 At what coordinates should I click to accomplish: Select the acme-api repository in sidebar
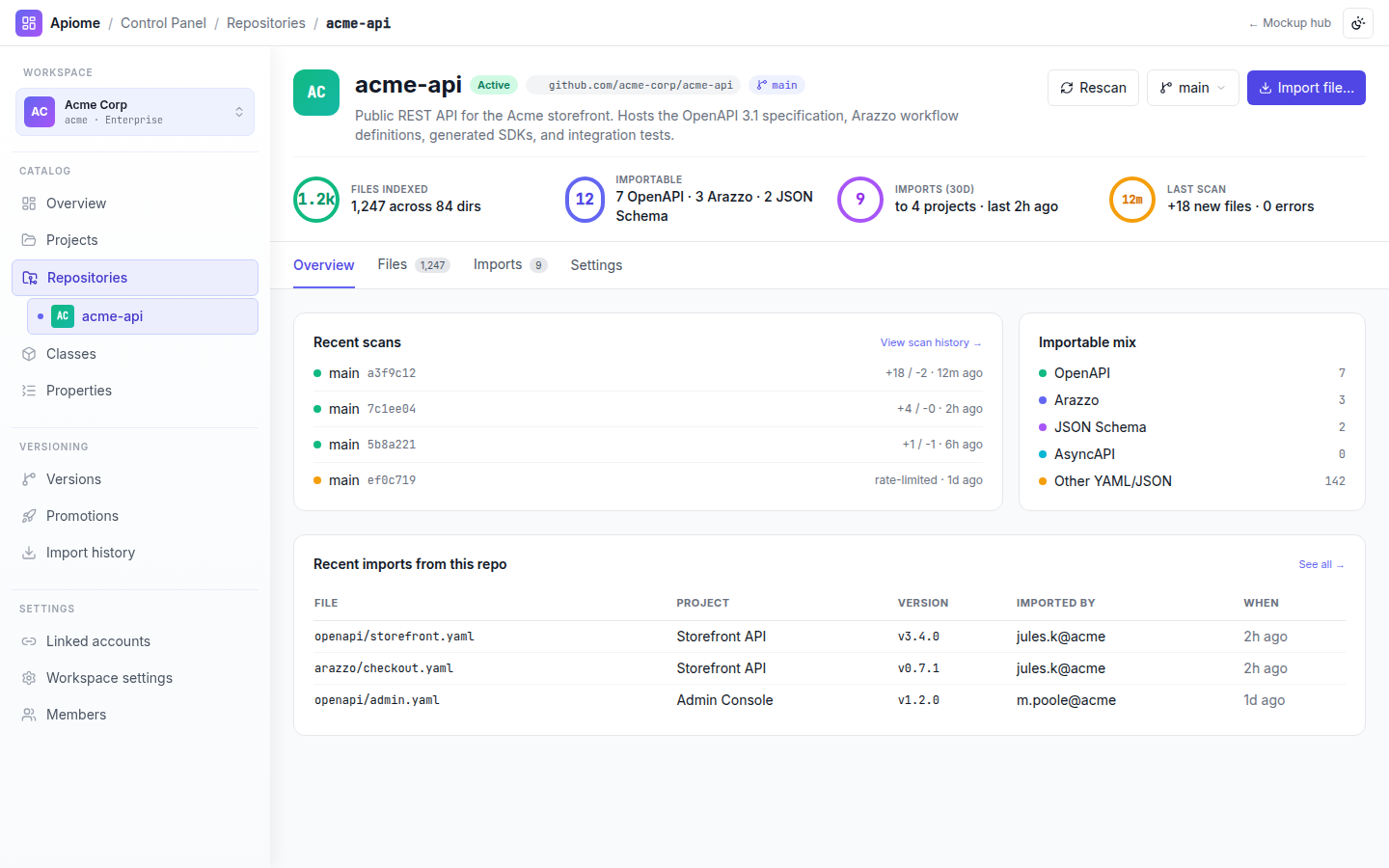click(143, 316)
